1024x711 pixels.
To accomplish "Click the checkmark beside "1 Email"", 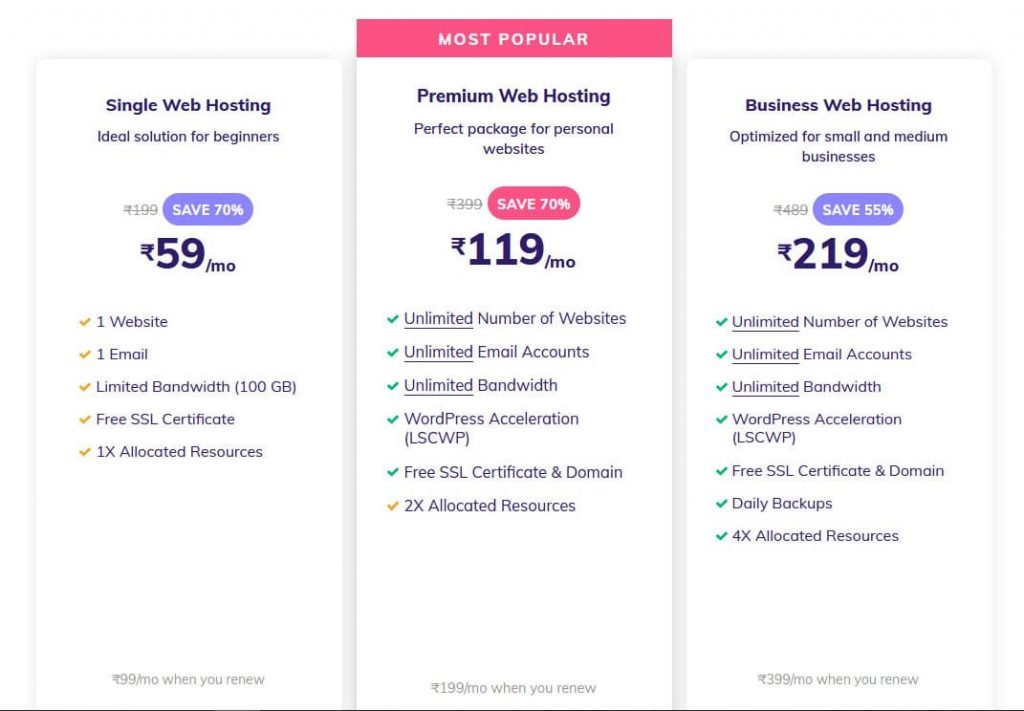I will coord(85,354).
